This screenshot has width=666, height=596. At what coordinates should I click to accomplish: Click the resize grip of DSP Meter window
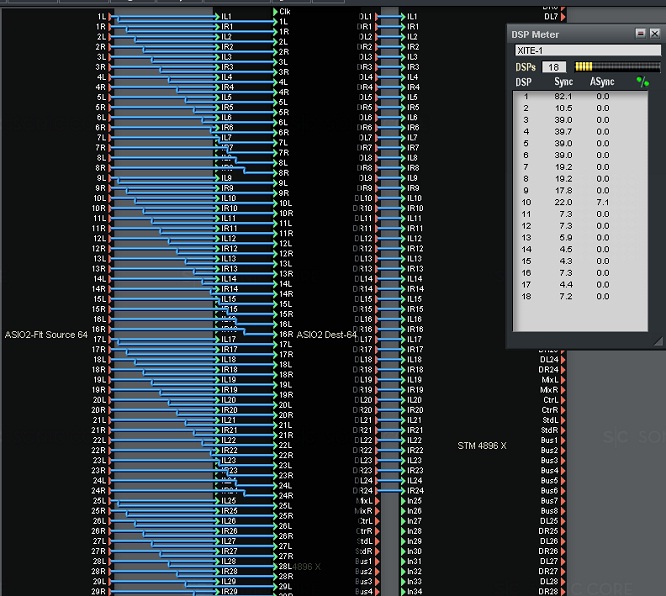click(x=658, y=341)
